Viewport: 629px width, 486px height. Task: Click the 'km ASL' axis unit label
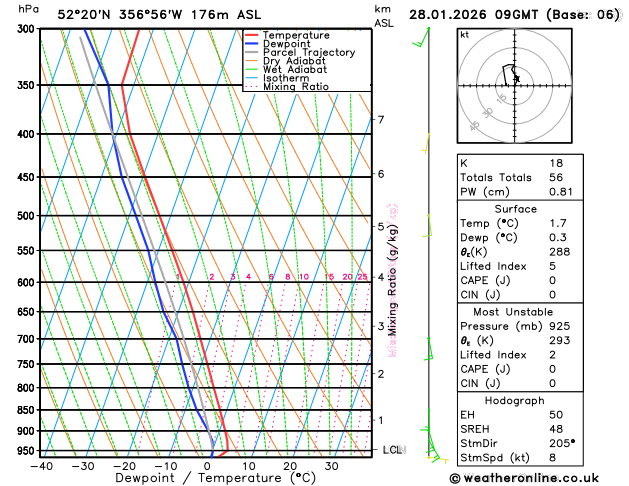tap(383, 16)
